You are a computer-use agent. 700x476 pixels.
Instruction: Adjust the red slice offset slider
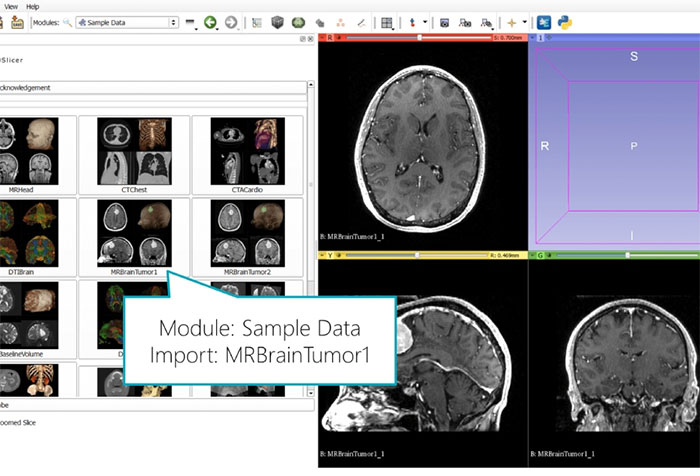pyautogui.click(x=420, y=38)
